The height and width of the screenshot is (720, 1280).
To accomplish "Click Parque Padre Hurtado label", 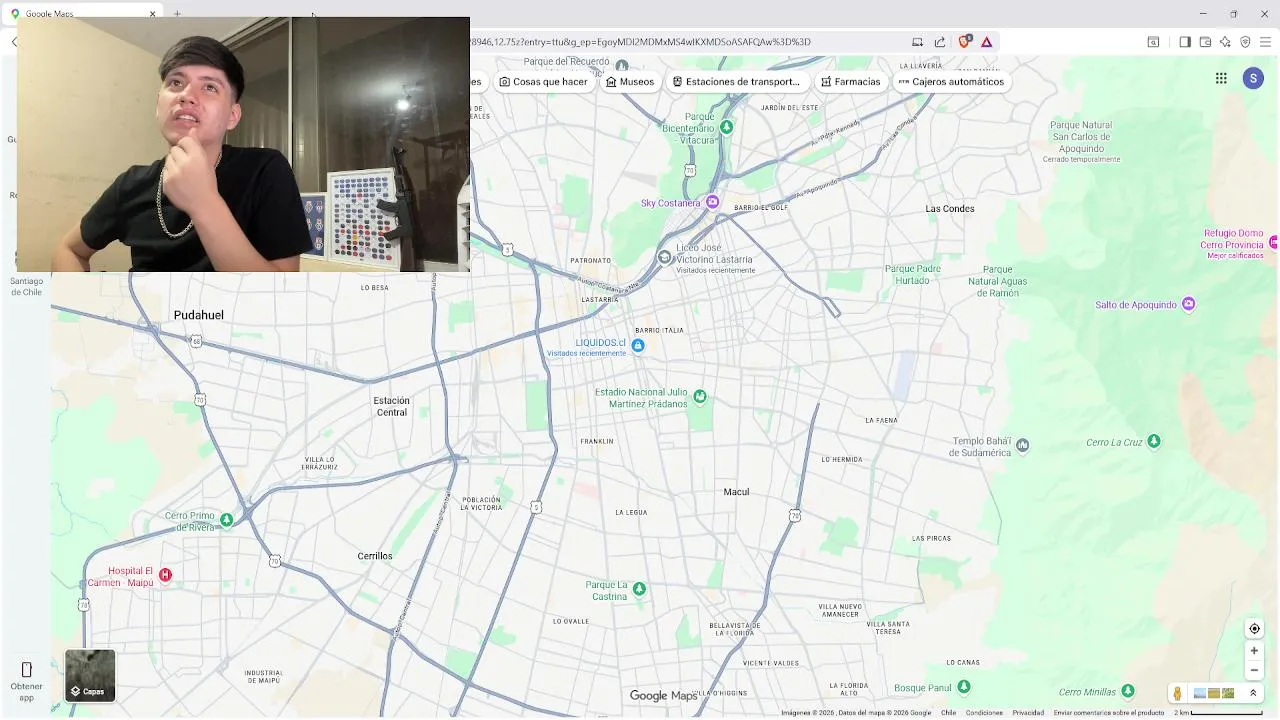I will coord(913,275).
